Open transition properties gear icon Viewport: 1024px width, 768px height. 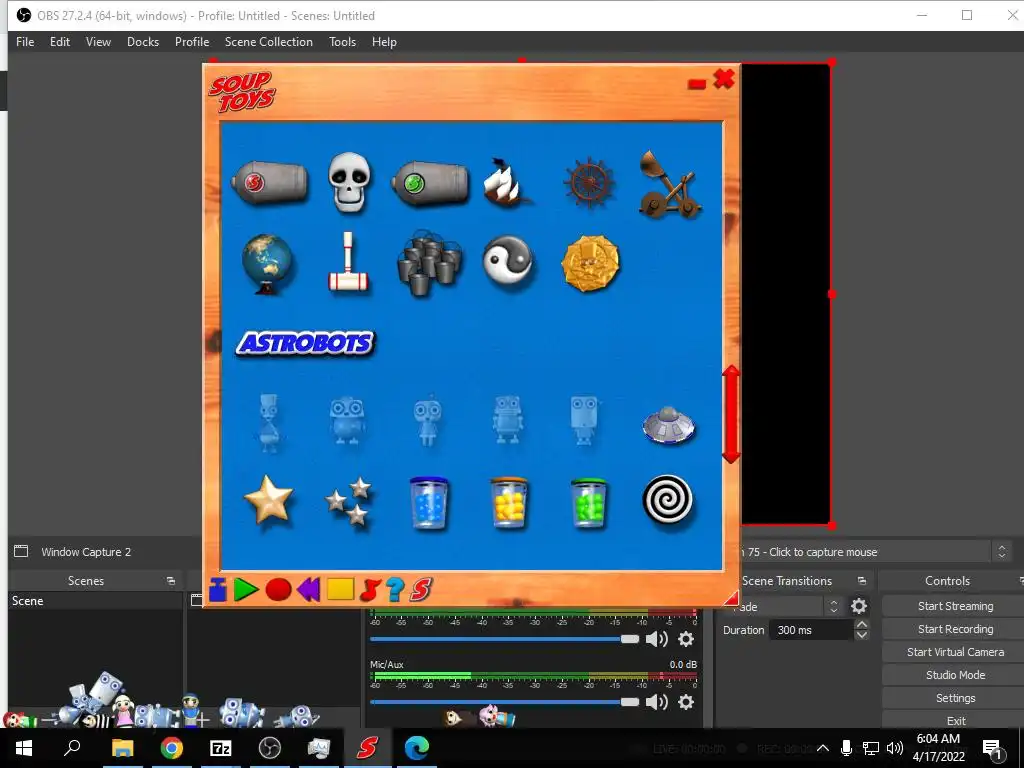click(x=859, y=607)
